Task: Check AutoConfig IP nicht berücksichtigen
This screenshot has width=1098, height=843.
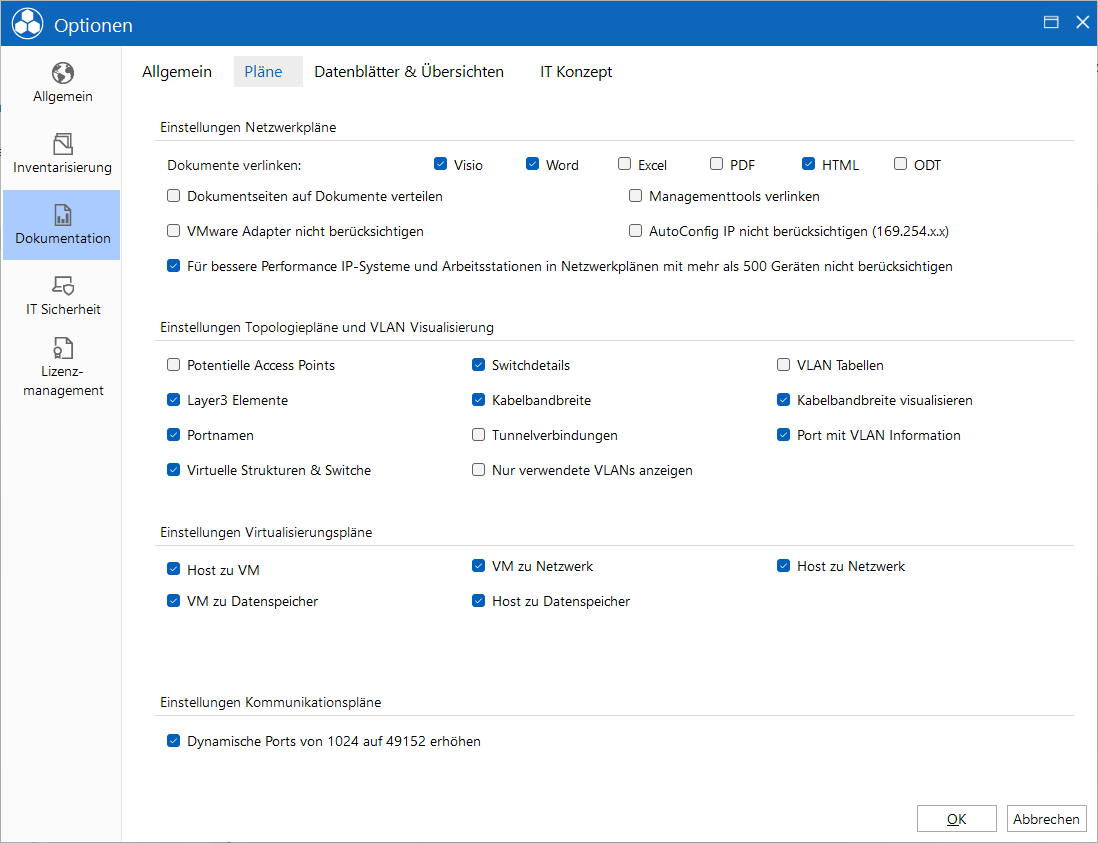Action: pos(635,231)
